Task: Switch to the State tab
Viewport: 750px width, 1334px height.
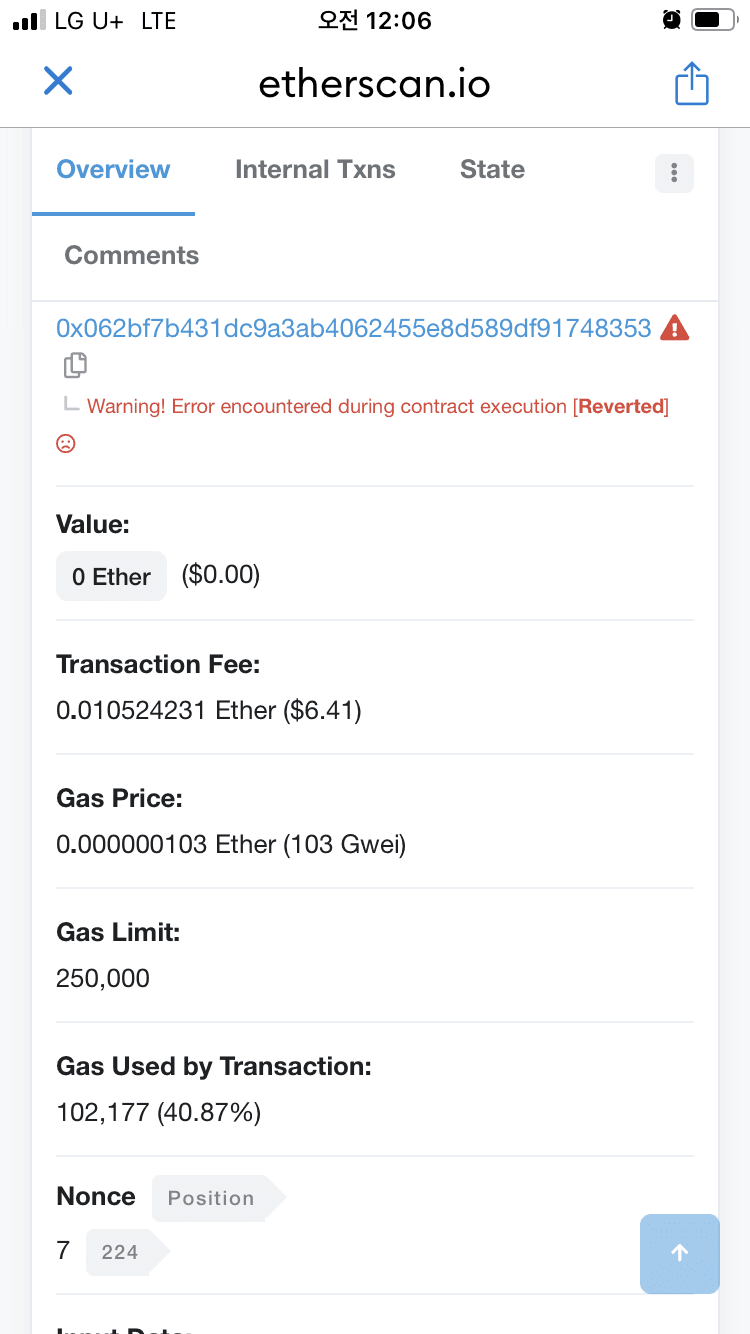Action: tap(492, 170)
